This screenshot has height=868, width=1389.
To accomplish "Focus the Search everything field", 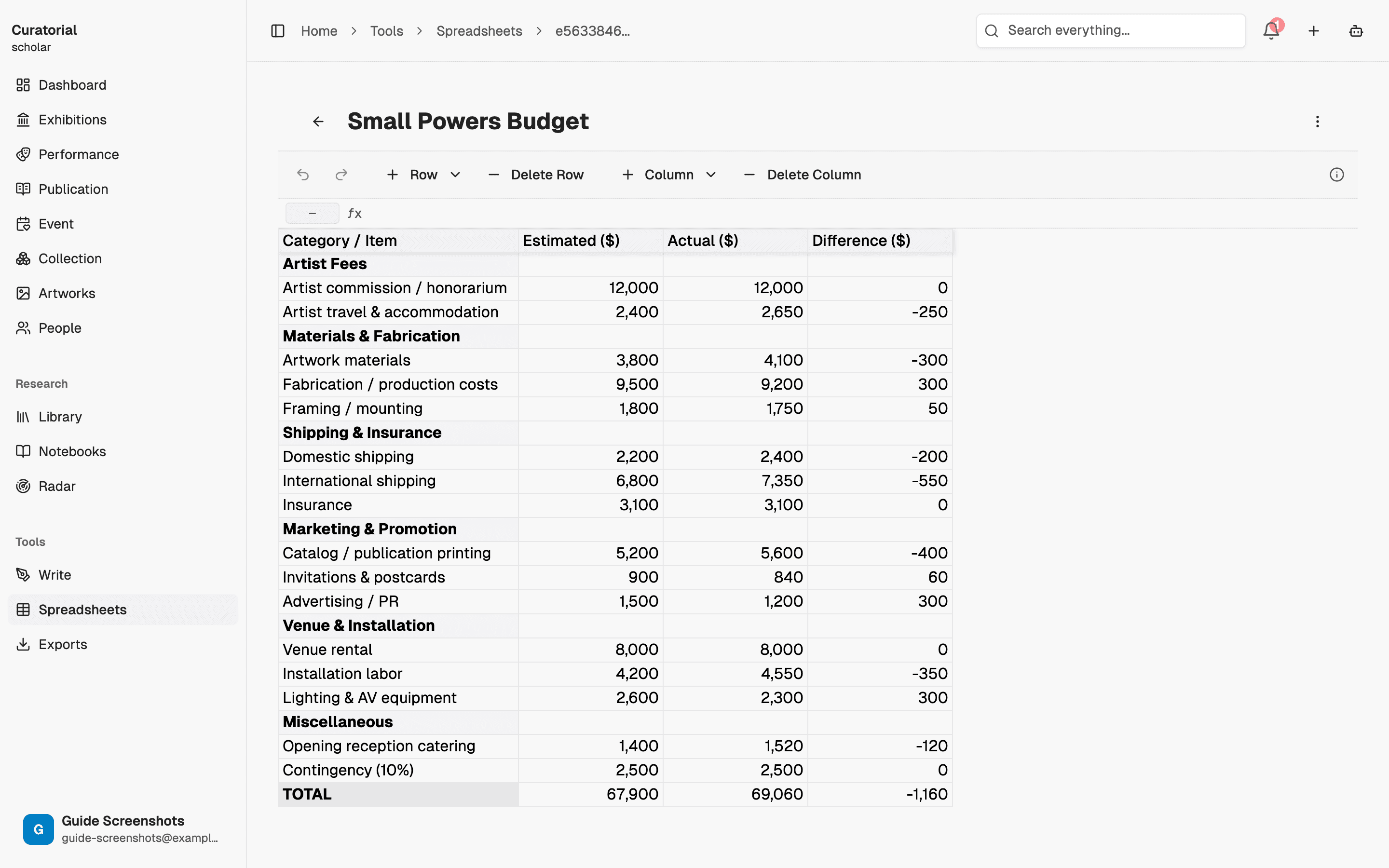I will [x=1111, y=31].
